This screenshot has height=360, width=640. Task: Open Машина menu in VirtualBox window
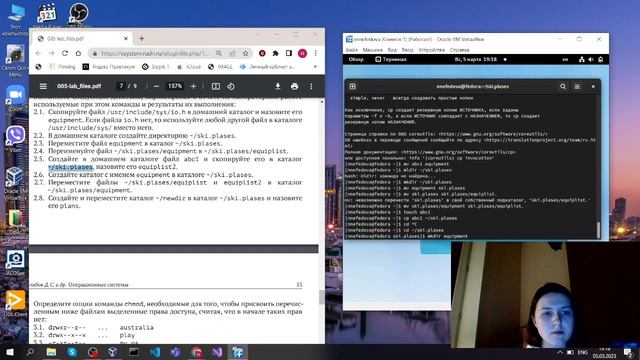pos(372,50)
